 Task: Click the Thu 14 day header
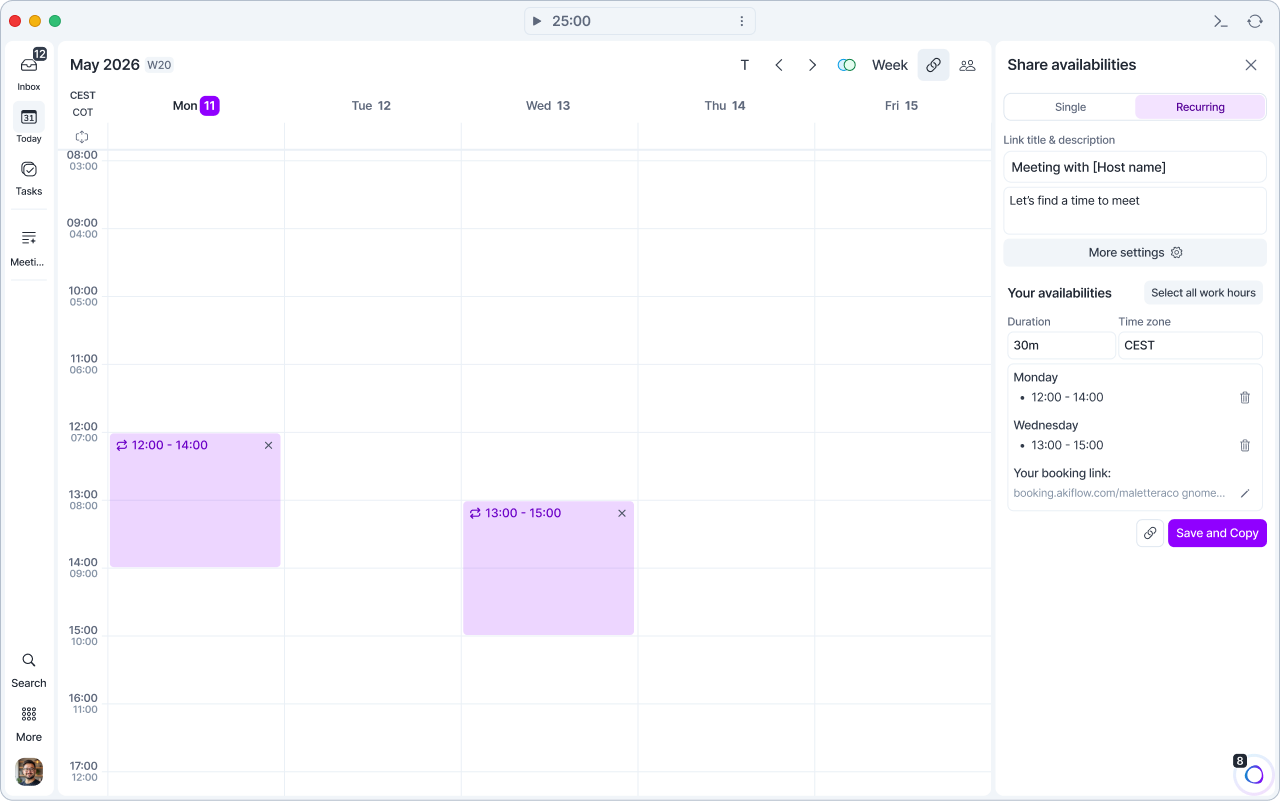(x=725, y=105)
